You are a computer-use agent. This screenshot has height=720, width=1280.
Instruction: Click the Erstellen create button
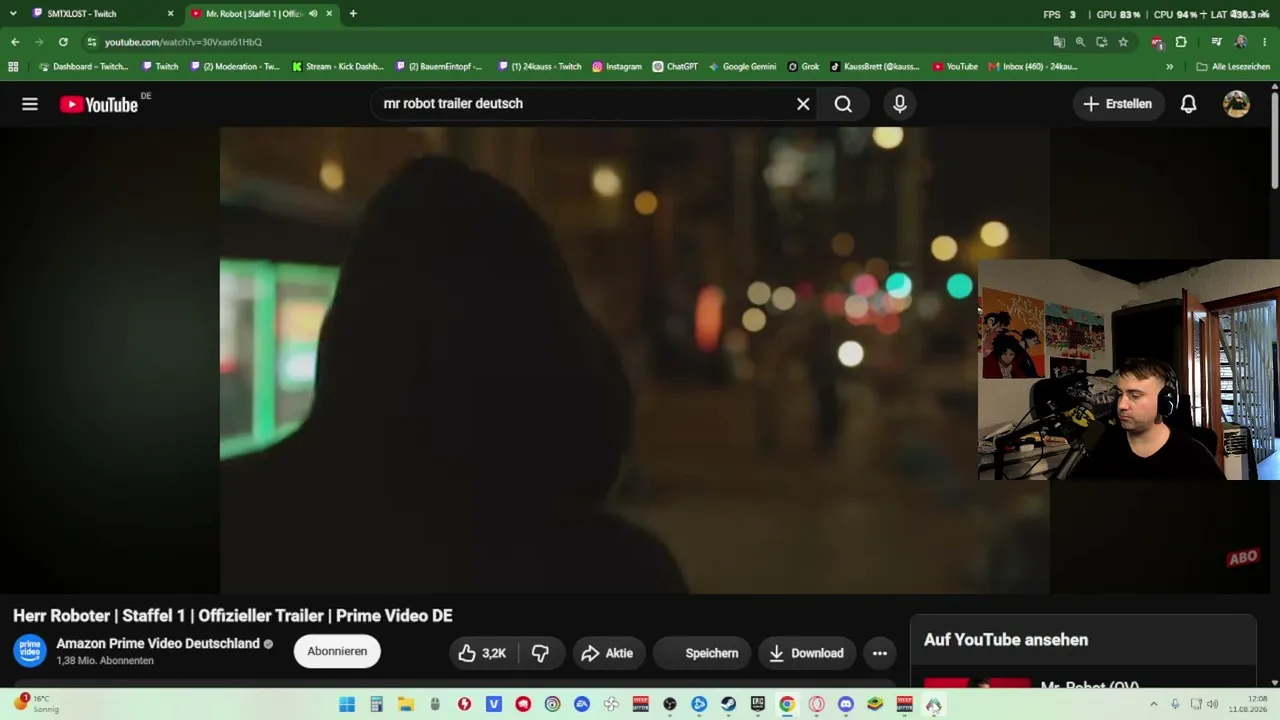tap(1116, 104)
